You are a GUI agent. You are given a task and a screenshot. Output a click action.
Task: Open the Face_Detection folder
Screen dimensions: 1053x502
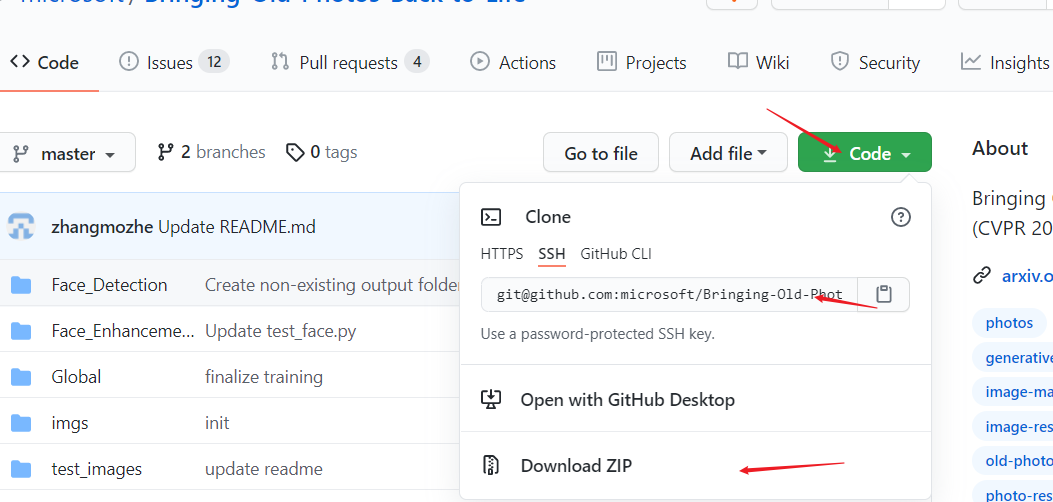point(109,285)
